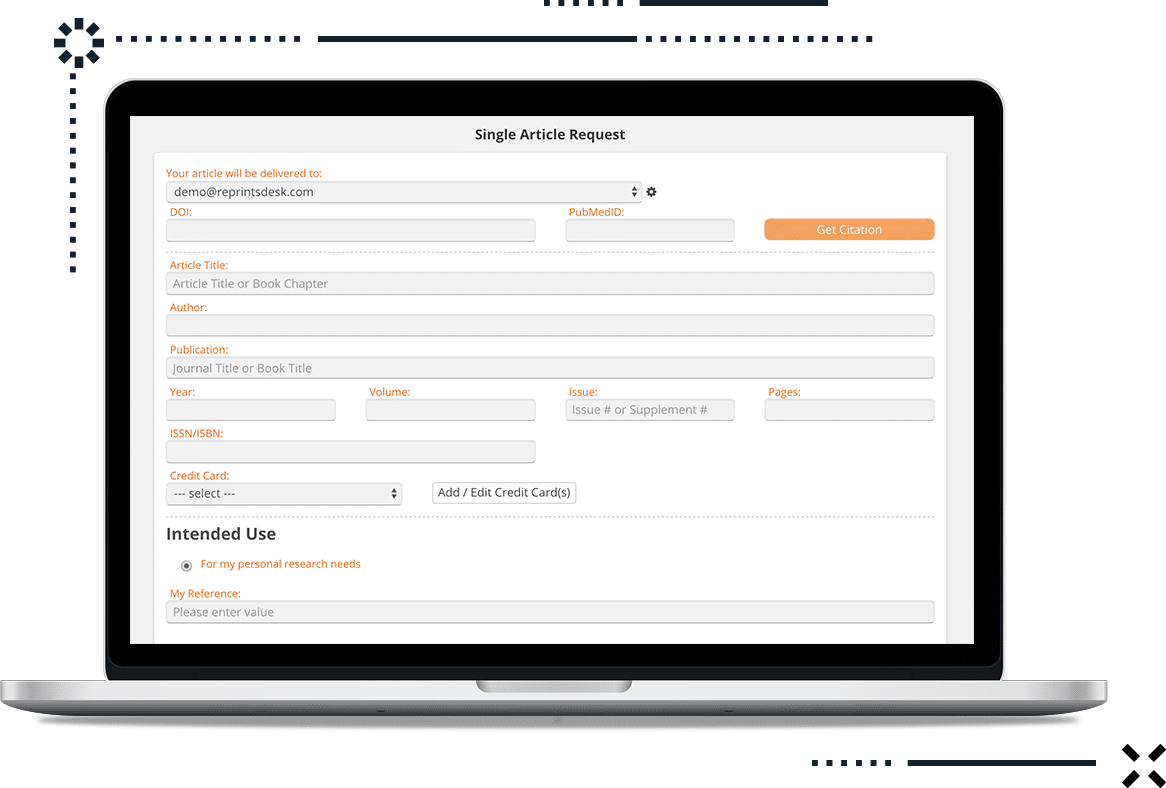Select the Volume input field
Screen dimensions: 1166x788
pyautogui.click(x=450, y=409)
